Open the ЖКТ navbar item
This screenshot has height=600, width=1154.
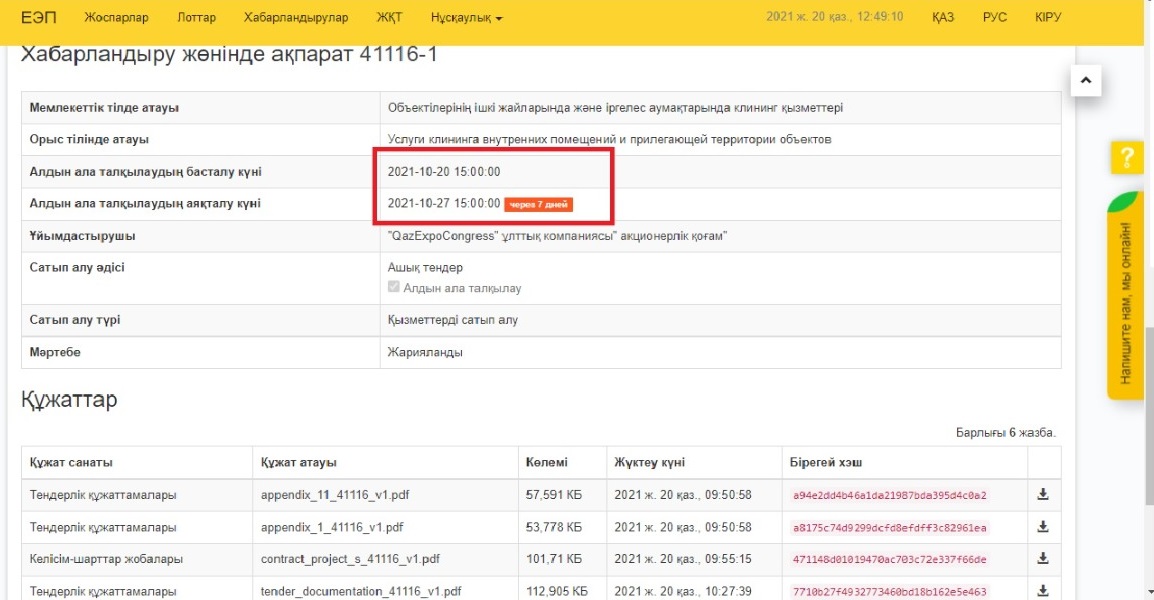click(x=389, y=18)
